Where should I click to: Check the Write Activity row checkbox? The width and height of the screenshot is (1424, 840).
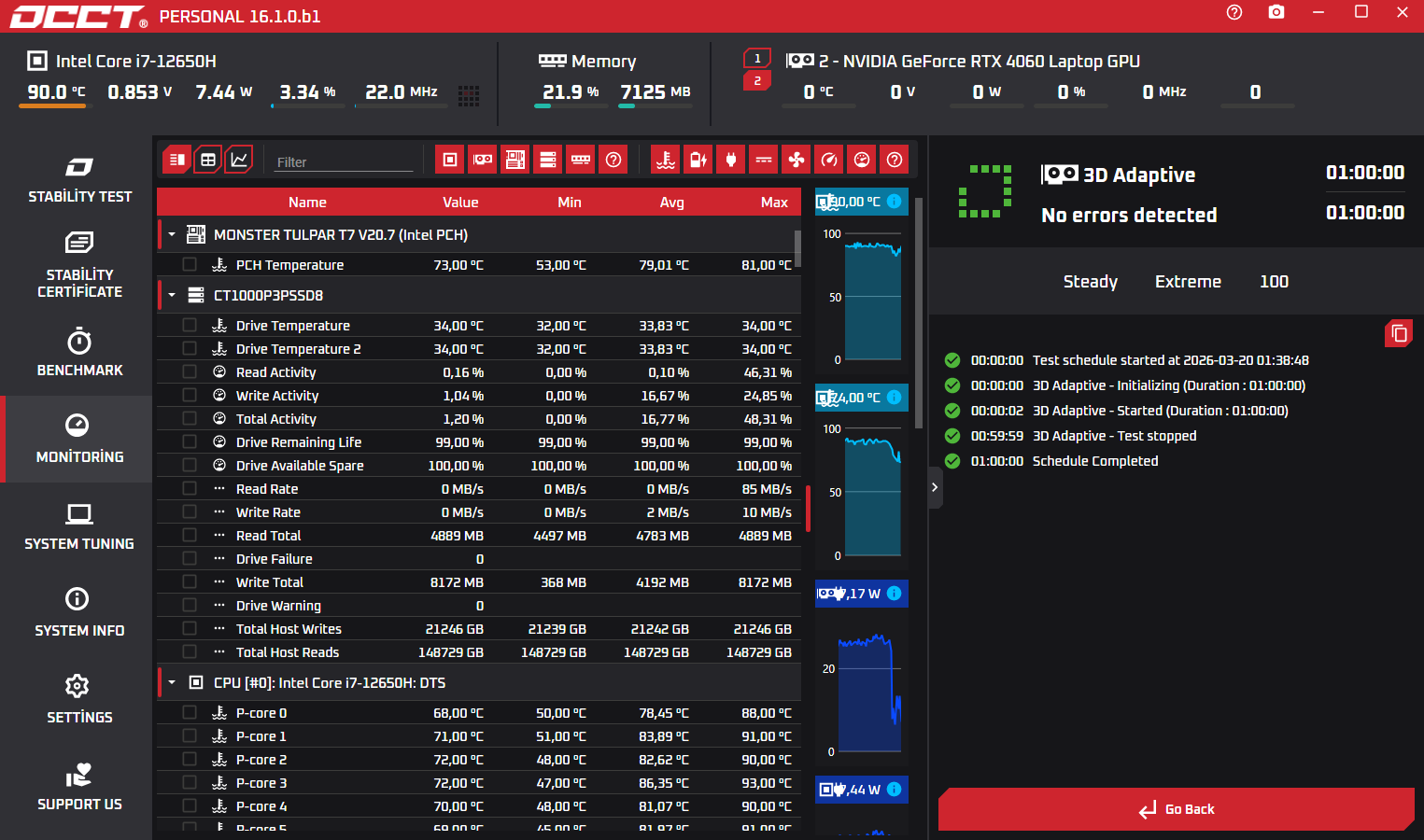[190, 395]
